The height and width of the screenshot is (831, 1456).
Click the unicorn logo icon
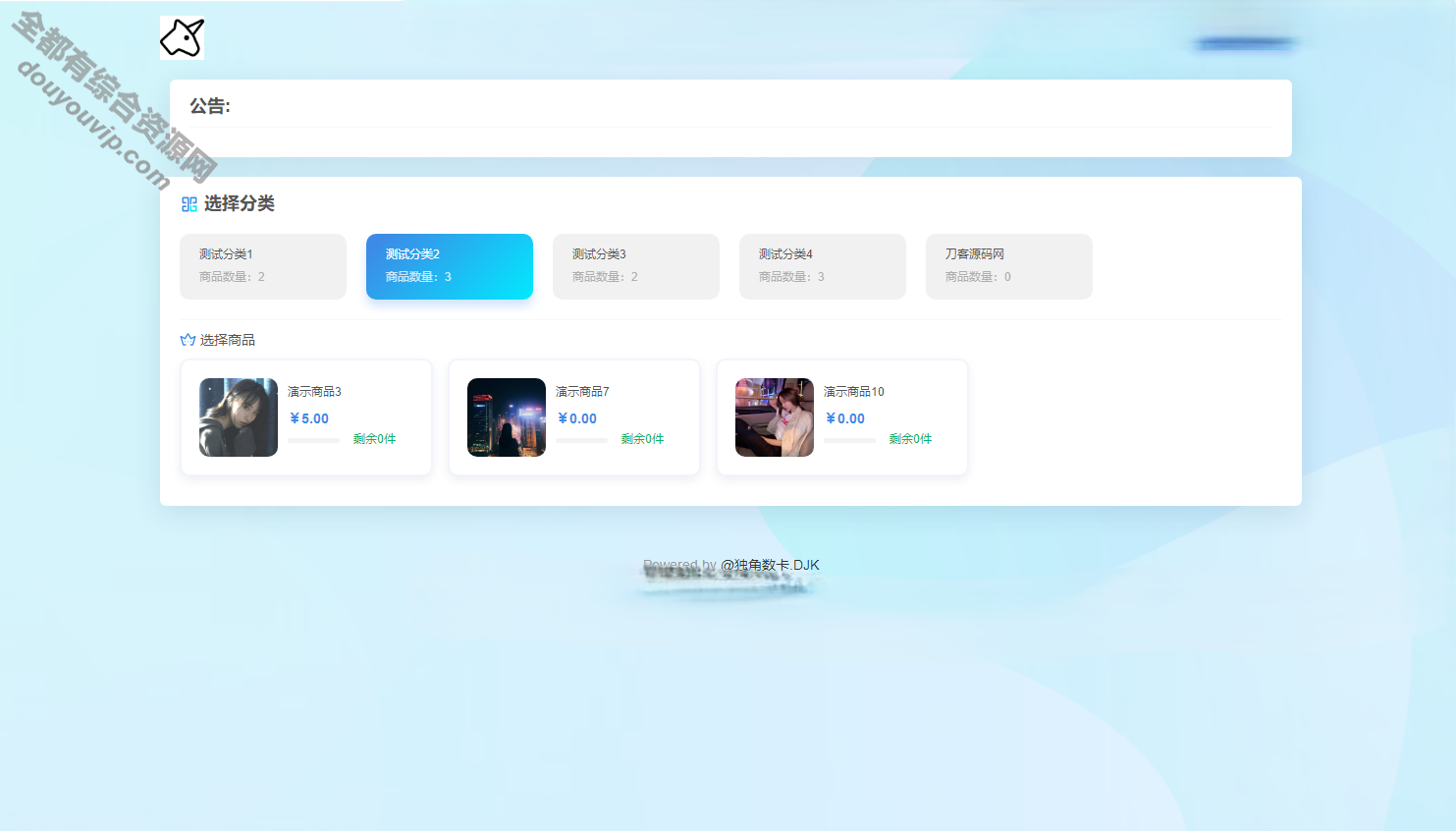tap(182, 37)
